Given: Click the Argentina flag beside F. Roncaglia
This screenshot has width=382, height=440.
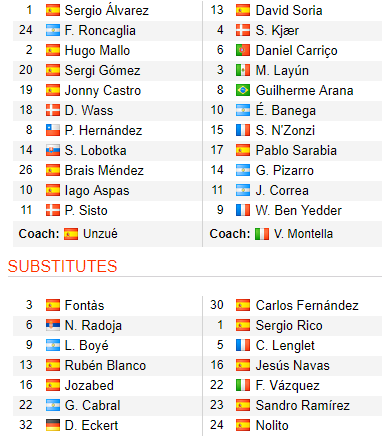Looking at the screenshot, I should pos(53,30).
